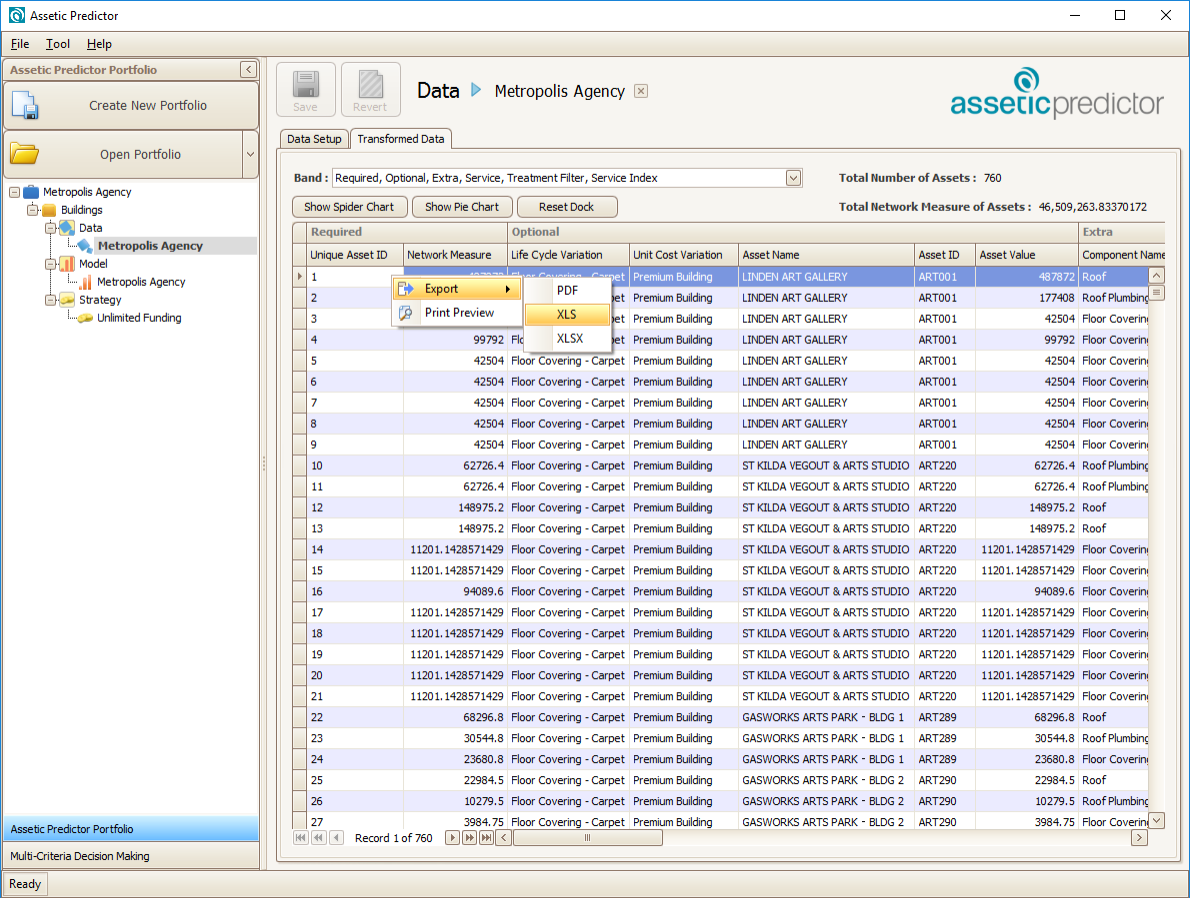Switch to the Multi-Criteria Decision Making panel

tap(131, 855)
